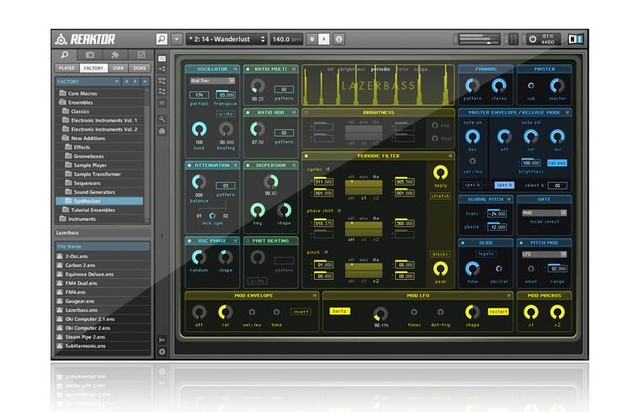Click the Panning stereo knob
This screenshot has width=638, height=412.
point(498,86)
